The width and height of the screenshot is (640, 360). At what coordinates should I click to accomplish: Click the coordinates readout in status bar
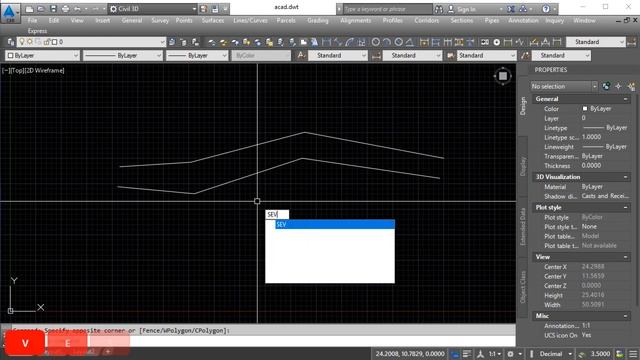[x=410, y=354]
